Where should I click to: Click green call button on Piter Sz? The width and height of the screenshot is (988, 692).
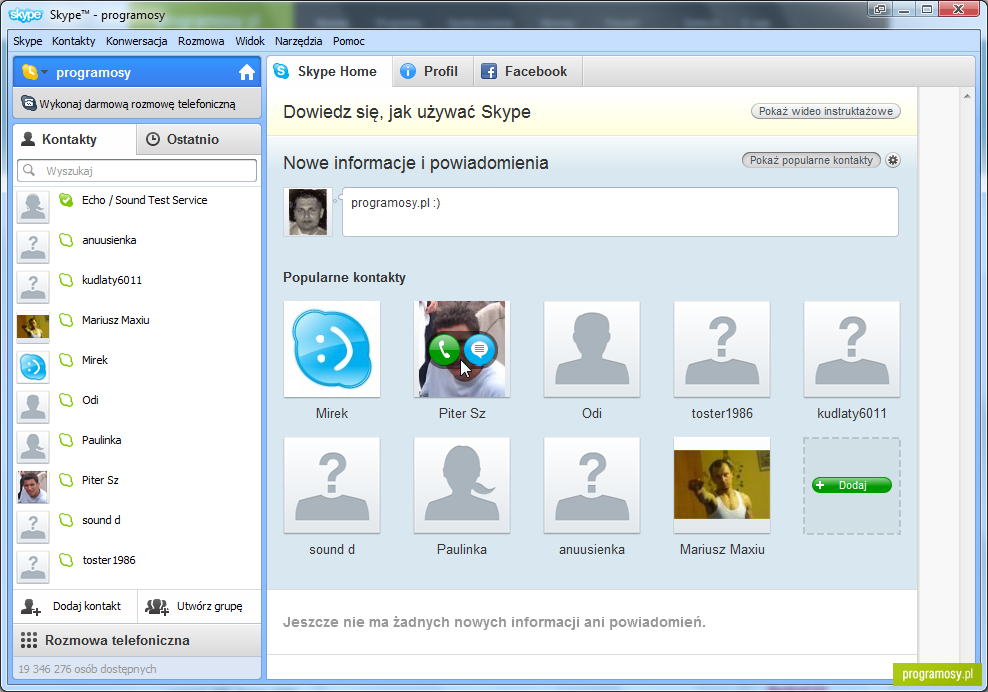(x=445, y=349)
